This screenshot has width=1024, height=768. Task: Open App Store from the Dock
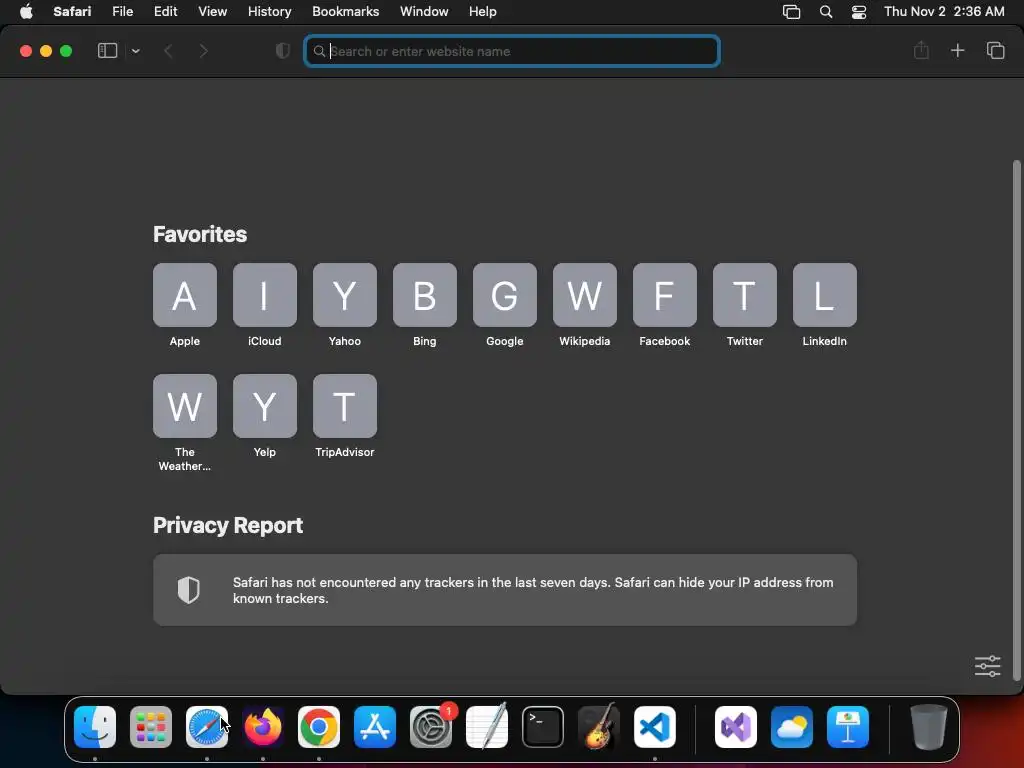point(375,727)
